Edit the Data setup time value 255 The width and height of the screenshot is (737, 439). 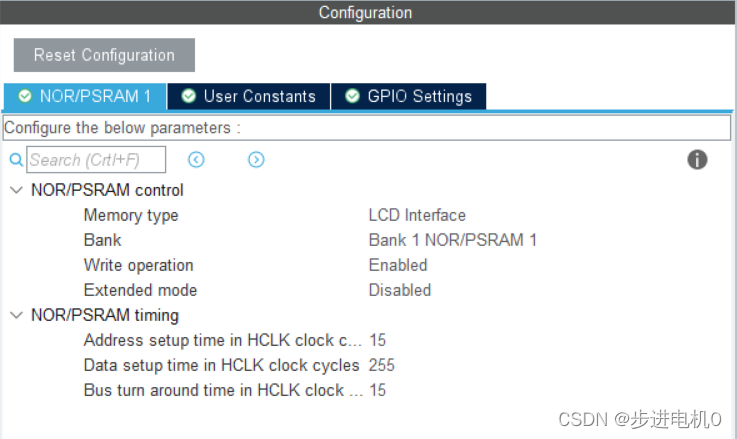[x=382, y=365]
